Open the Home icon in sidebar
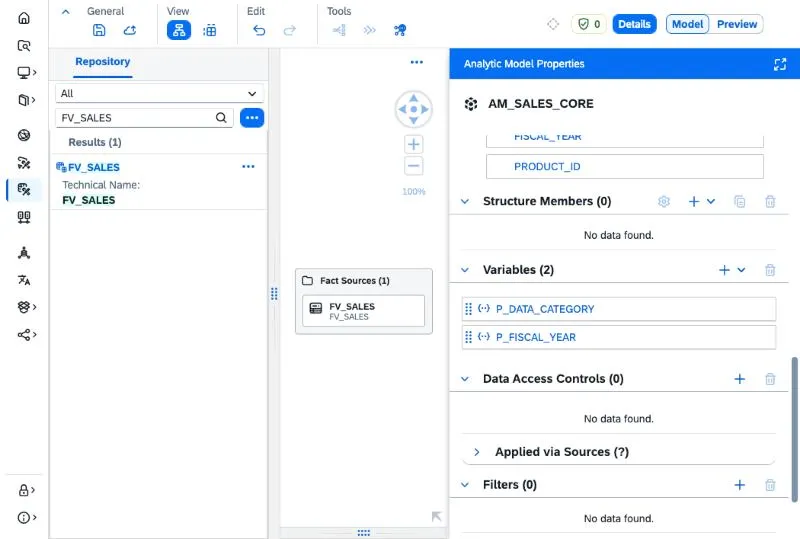Screen dimensions: 800x539 click(23, 18)
